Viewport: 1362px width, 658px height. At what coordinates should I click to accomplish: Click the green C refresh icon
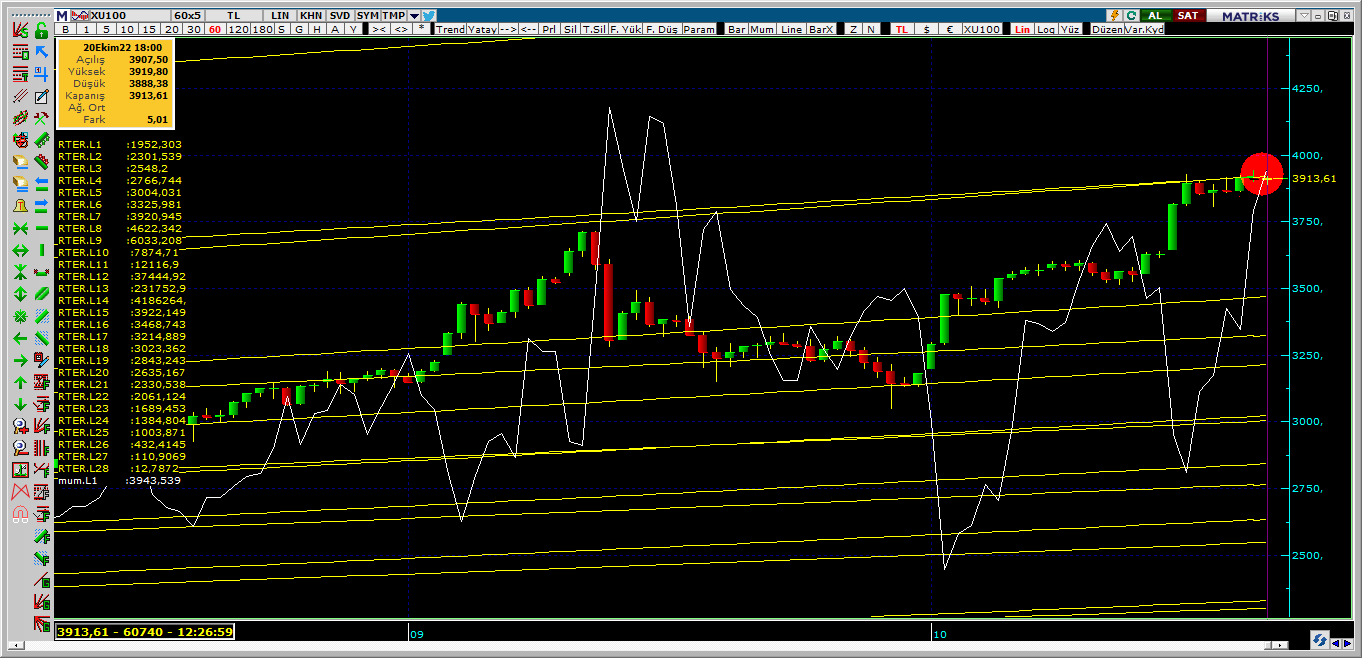(1131, 16)
